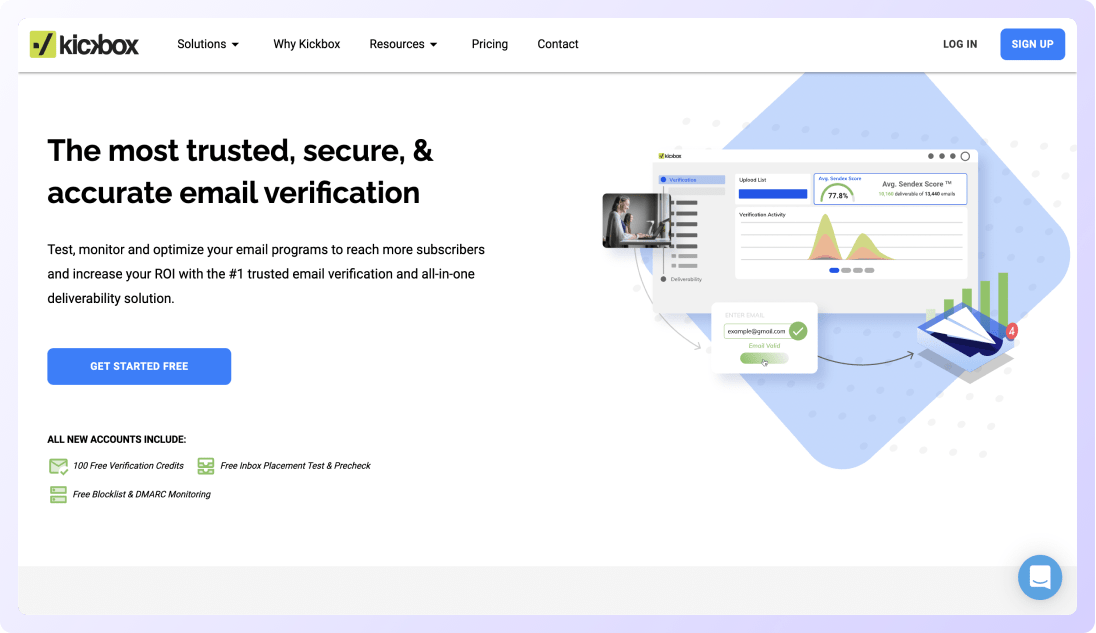Click the Free Blocklist & DMARC Monitoring icon
Image resolution: width=1096 pixels, height=633 pixels.
coord(58,494)
